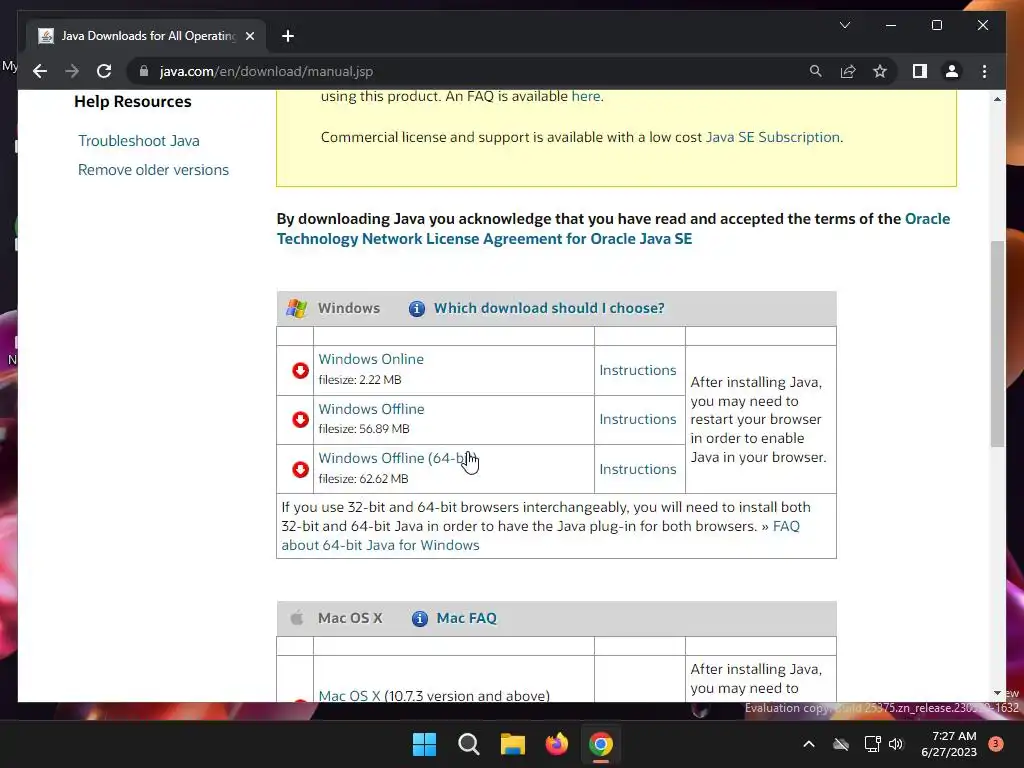
Task: Open the Mac FAQ link
Action: click(466, 618)
